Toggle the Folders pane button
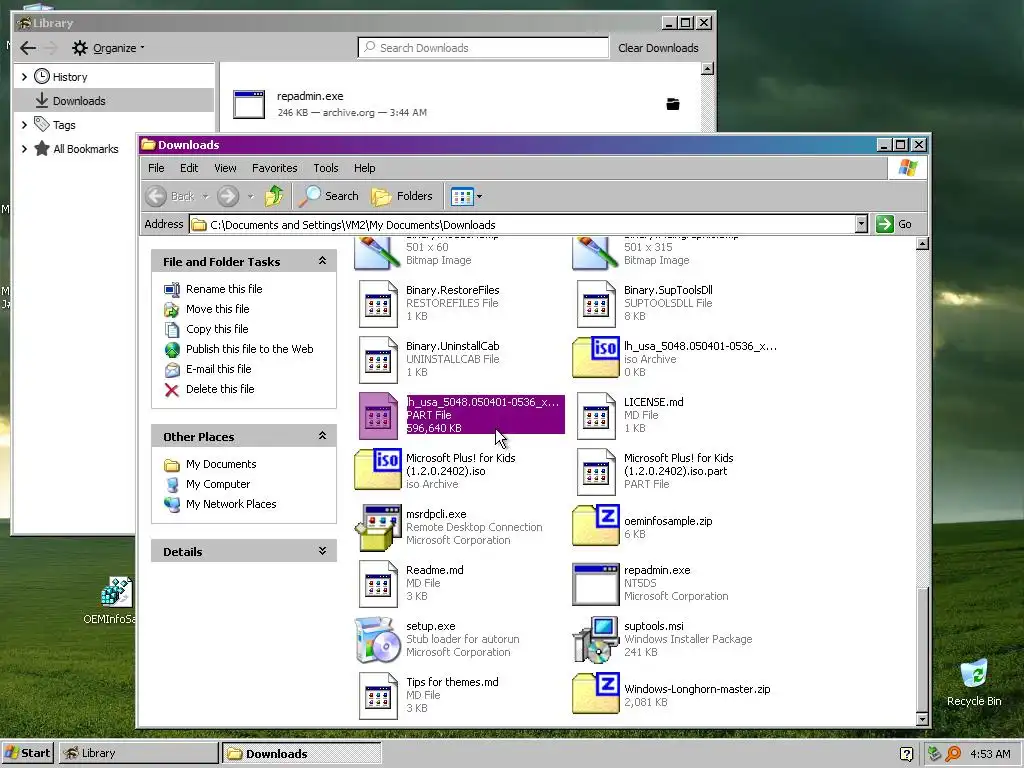The width and height of the screenshot is (1024, 768). (x=402, y=196)
